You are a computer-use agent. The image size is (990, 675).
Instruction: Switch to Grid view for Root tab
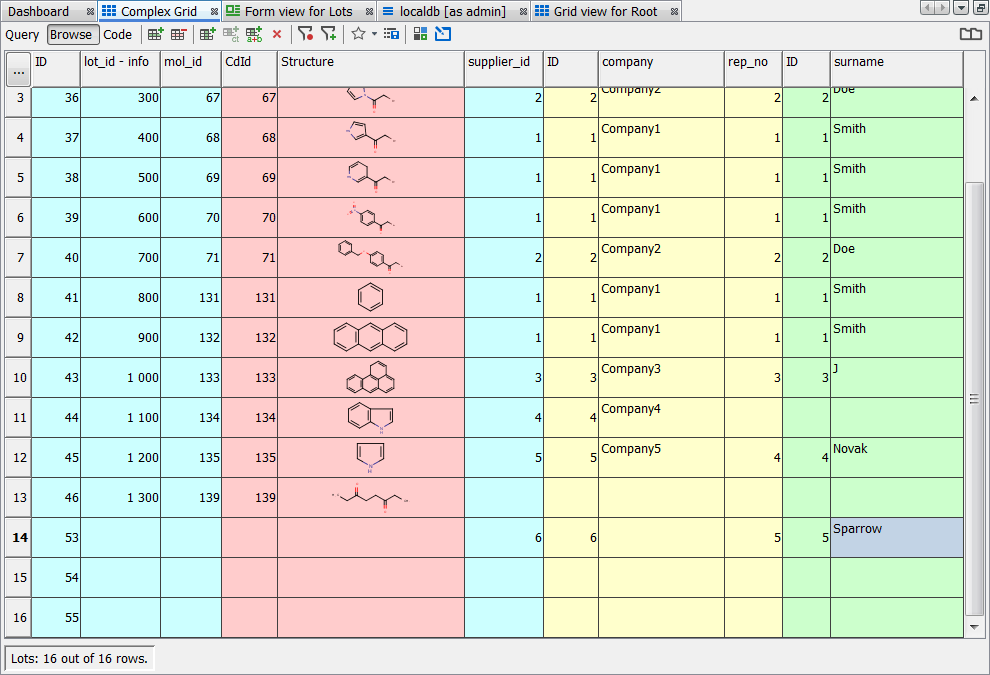coord(605,11)
